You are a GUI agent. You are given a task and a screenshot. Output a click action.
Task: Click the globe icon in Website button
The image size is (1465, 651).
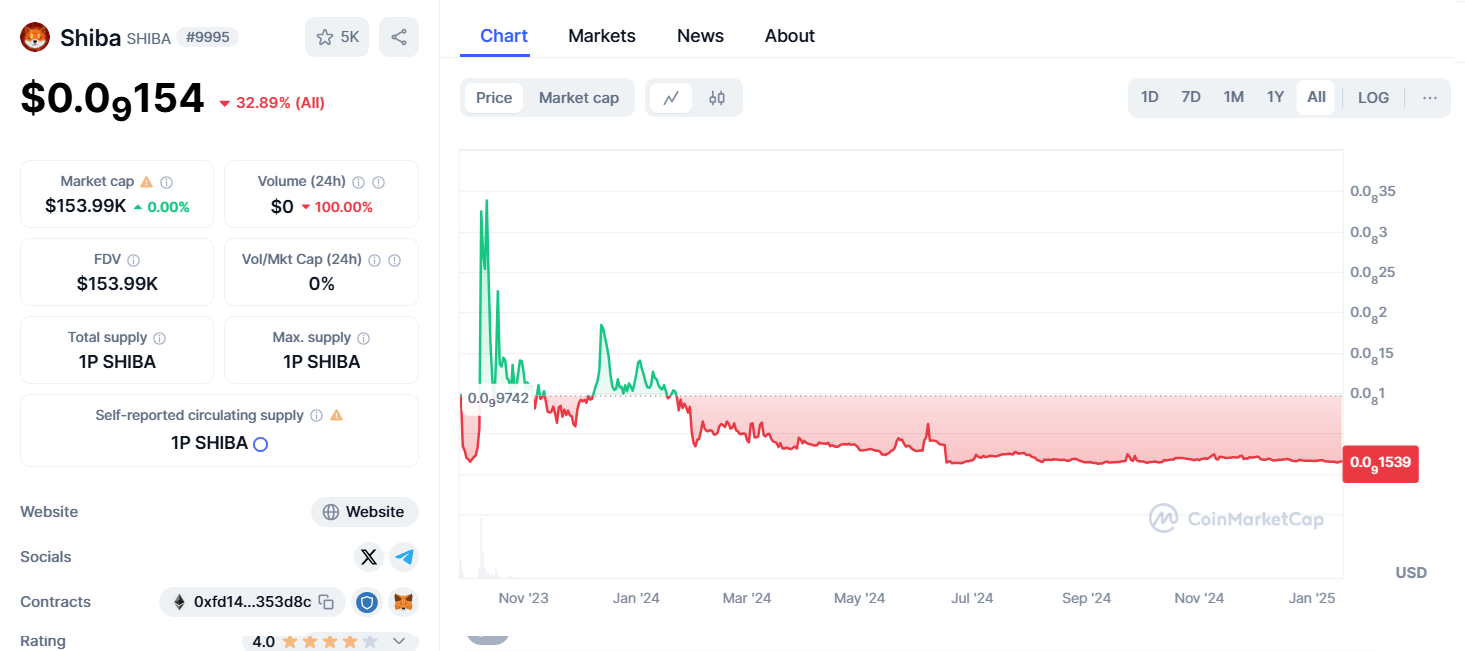pyautogui.click(x=331, y=512)
